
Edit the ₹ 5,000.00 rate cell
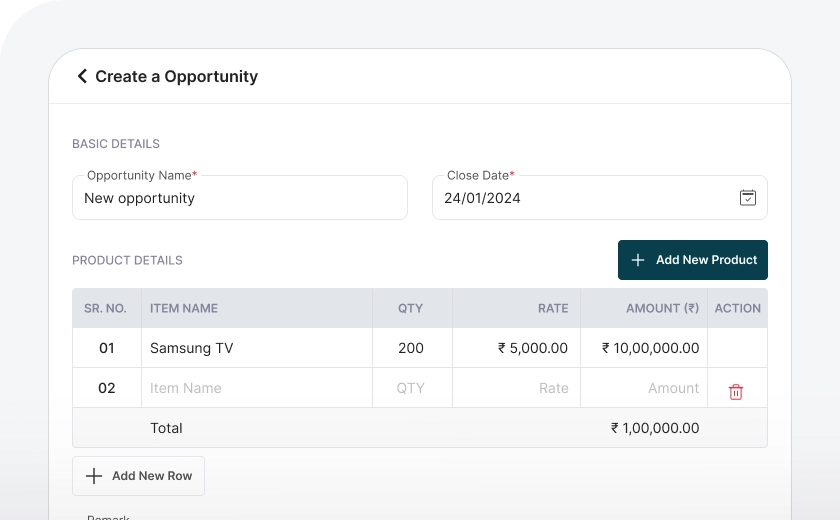coord(532,348)
